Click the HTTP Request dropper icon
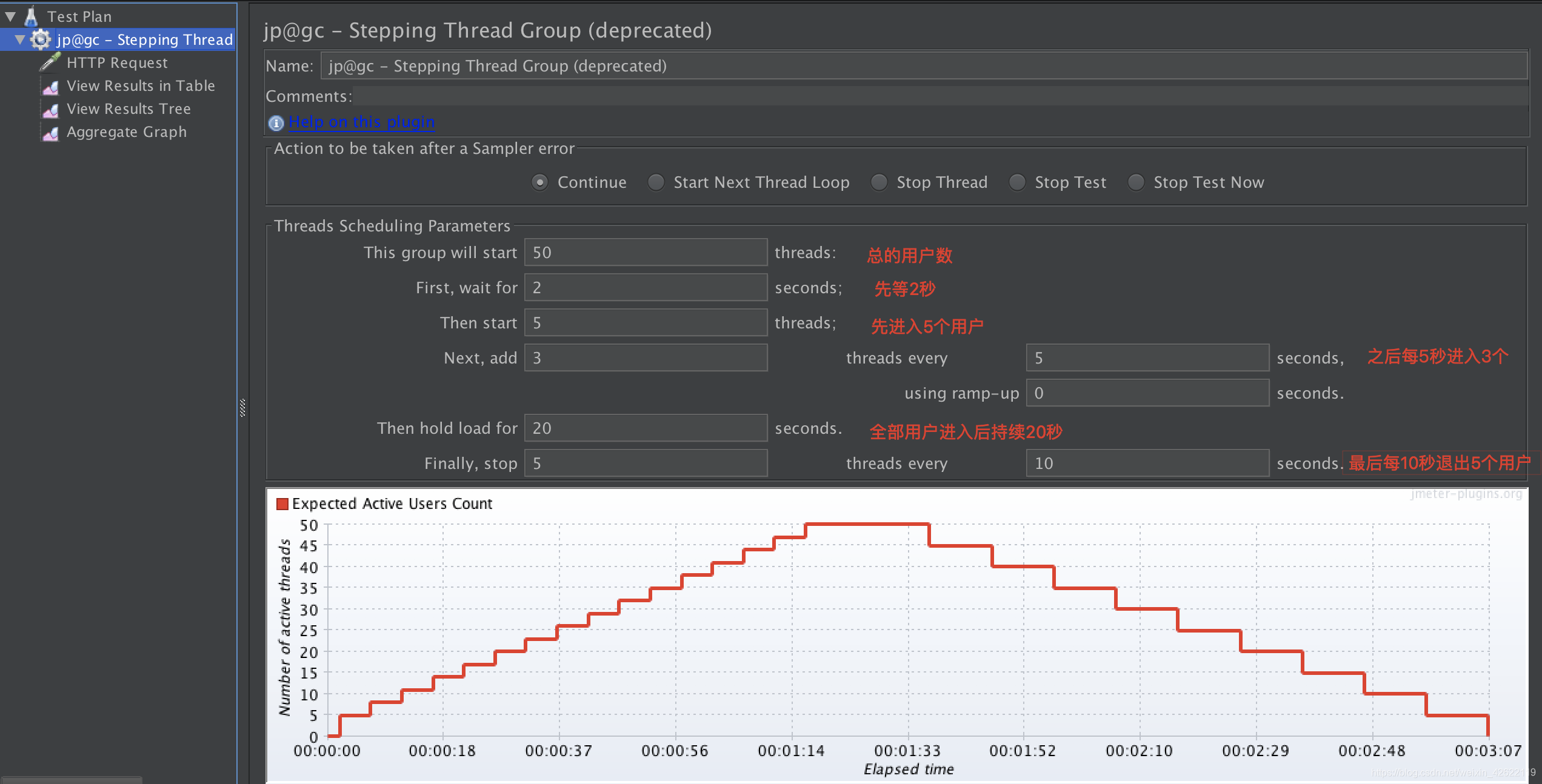 (x=50, y=62)
